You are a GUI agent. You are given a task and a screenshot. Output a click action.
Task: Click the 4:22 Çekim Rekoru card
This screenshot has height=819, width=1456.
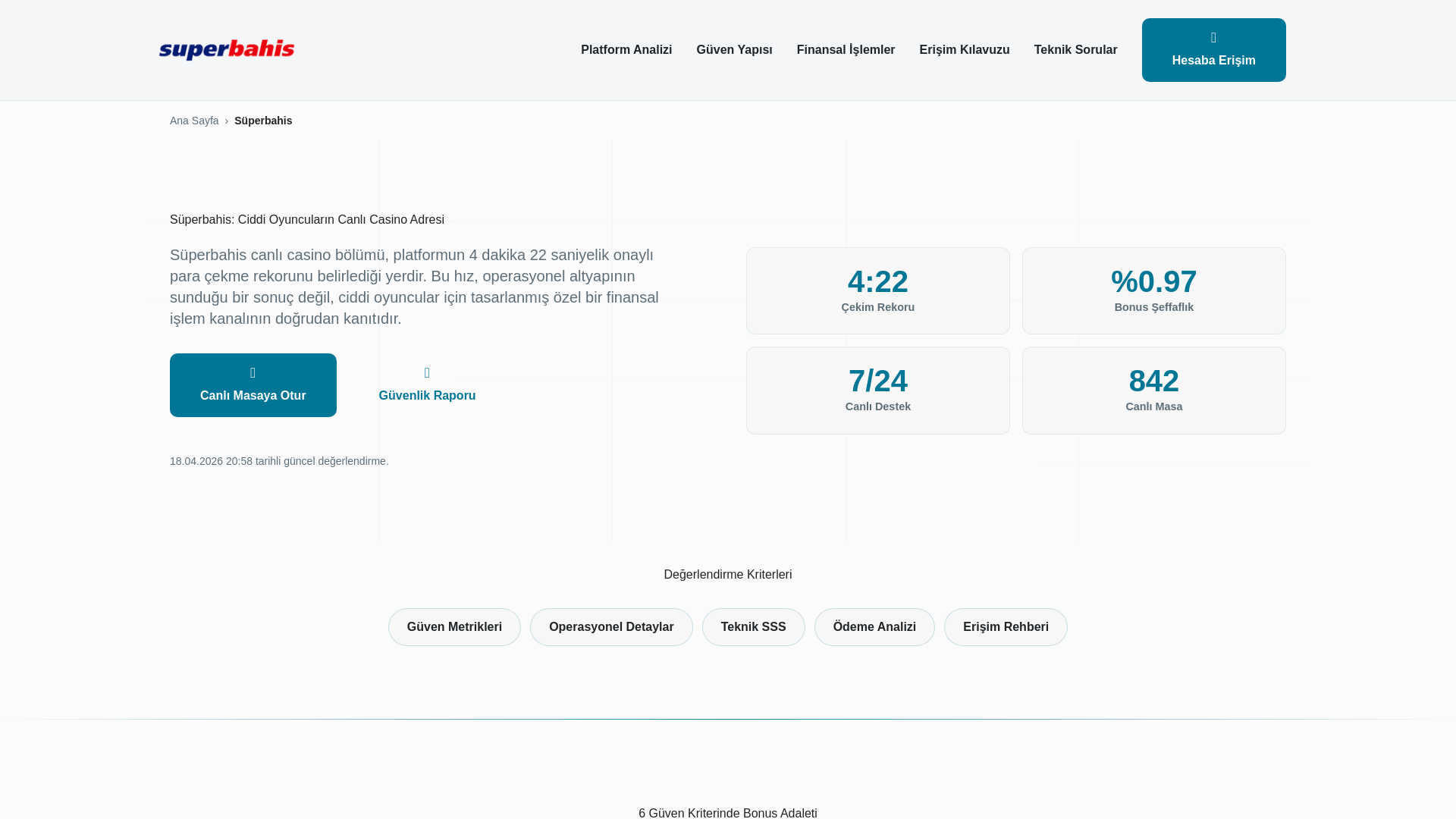[x=877, y=290]
